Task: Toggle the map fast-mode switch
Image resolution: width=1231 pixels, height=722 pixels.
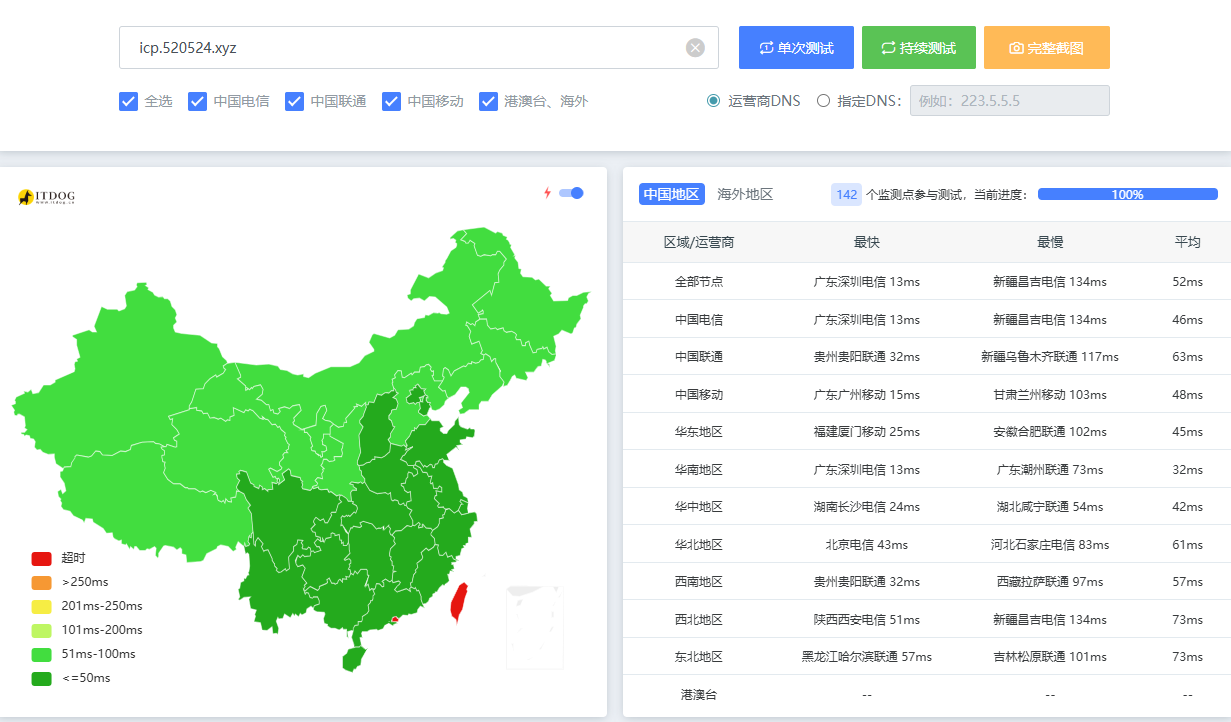Action: click(x=571, y=193)
